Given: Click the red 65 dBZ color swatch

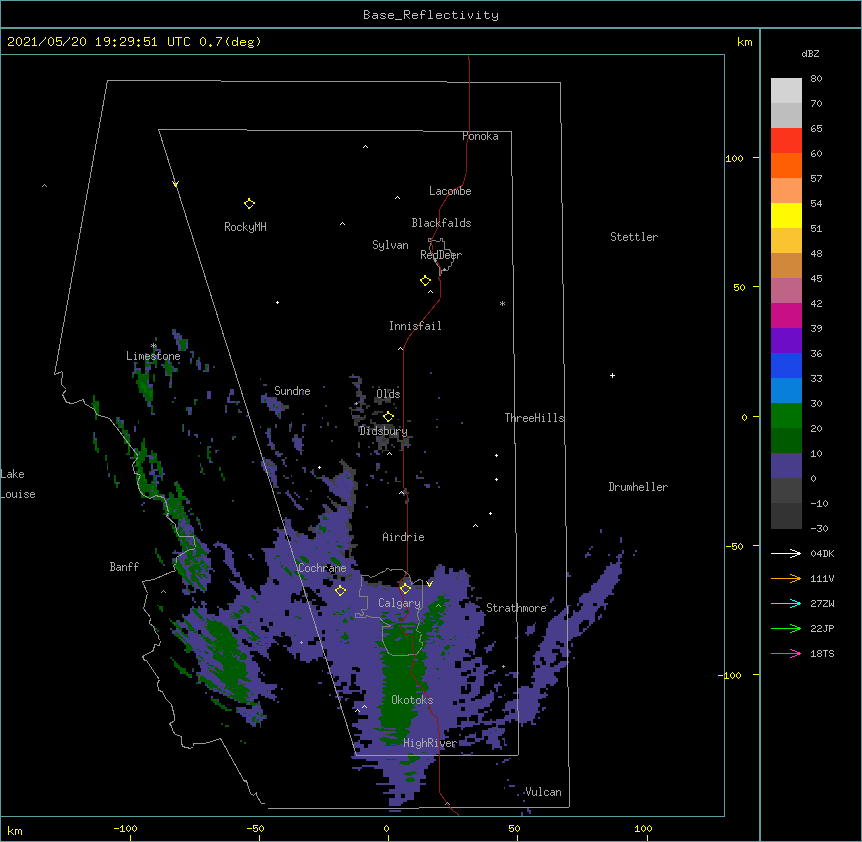Looking at the screenshot, I should [786, 140].
